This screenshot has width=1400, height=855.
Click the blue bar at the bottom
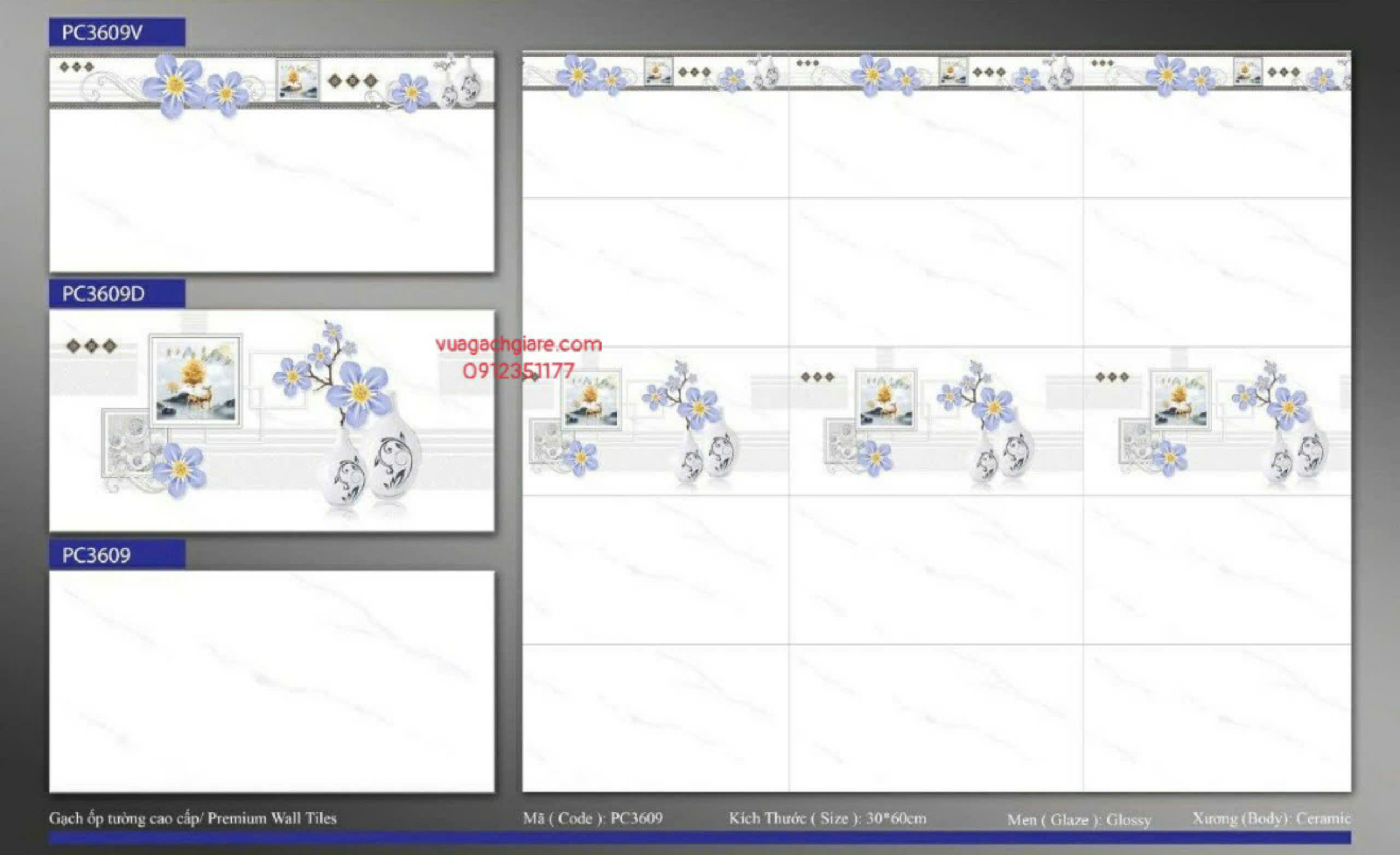pyautogui.click(x=699, y=837)
